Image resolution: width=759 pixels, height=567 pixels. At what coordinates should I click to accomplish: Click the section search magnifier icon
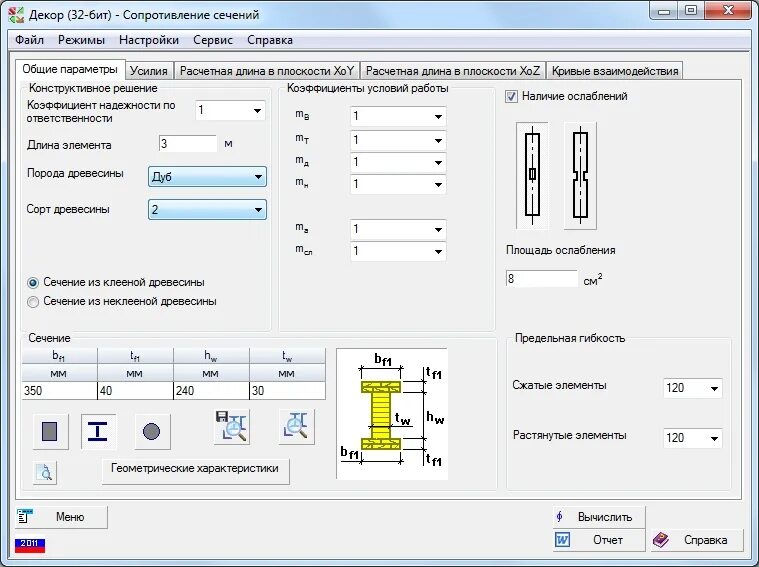pos(297,427)
